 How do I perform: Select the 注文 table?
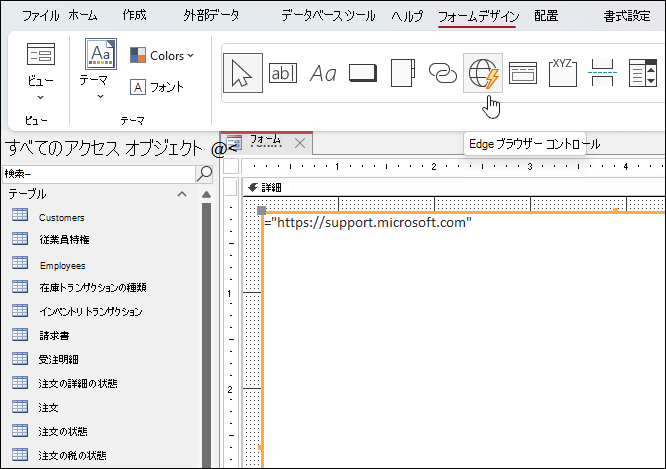[x=48, y=407]
